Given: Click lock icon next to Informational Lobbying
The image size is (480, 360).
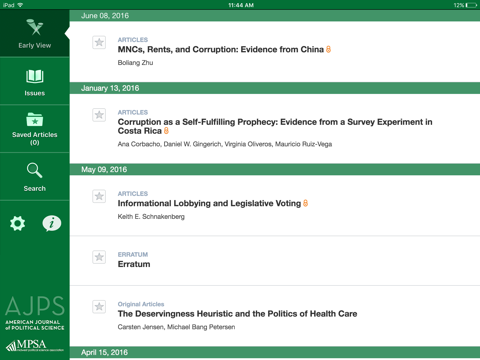Looking at the screenshot, I should [305, 203].
